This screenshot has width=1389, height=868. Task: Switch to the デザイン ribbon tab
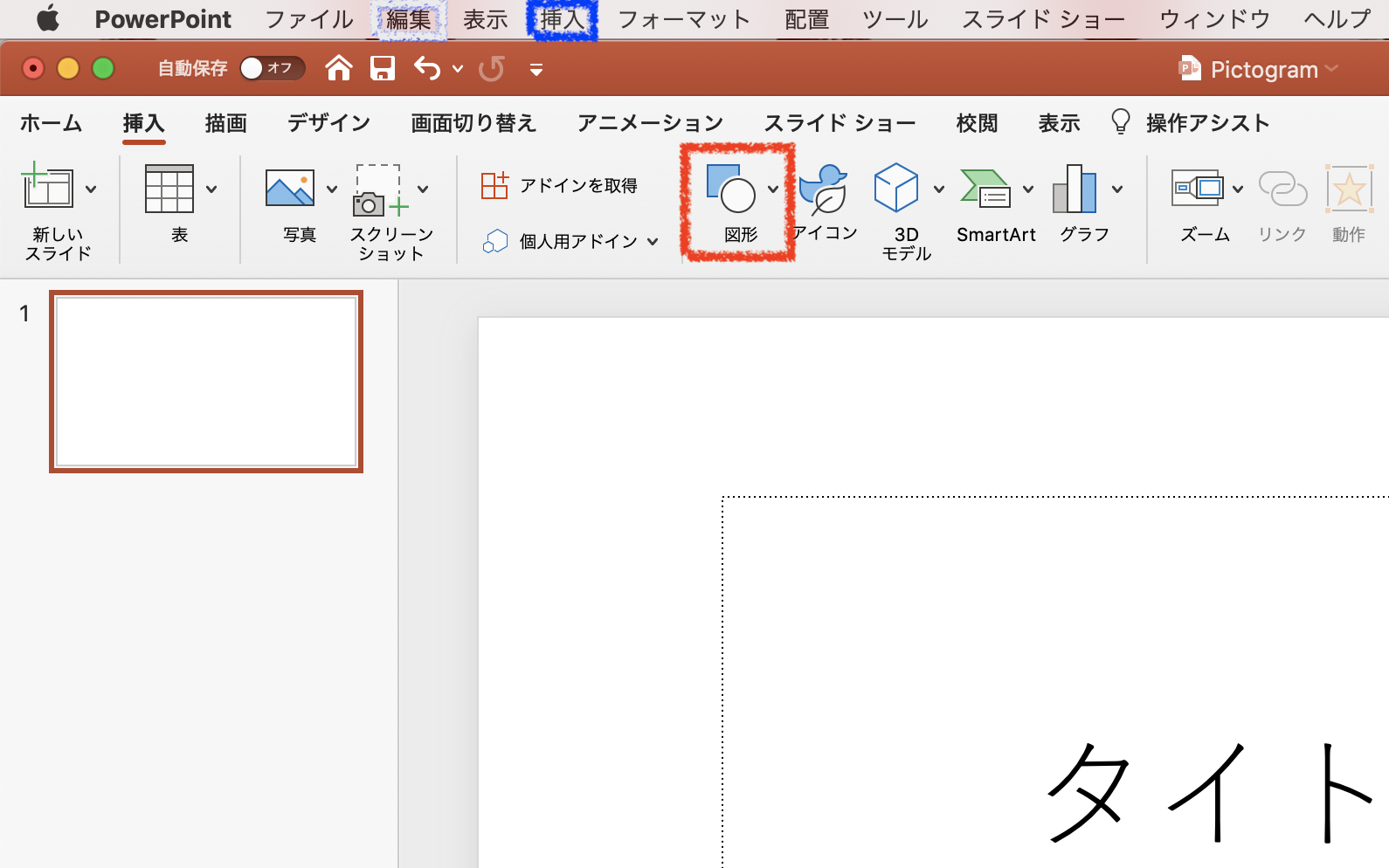(x=328, y=123)
